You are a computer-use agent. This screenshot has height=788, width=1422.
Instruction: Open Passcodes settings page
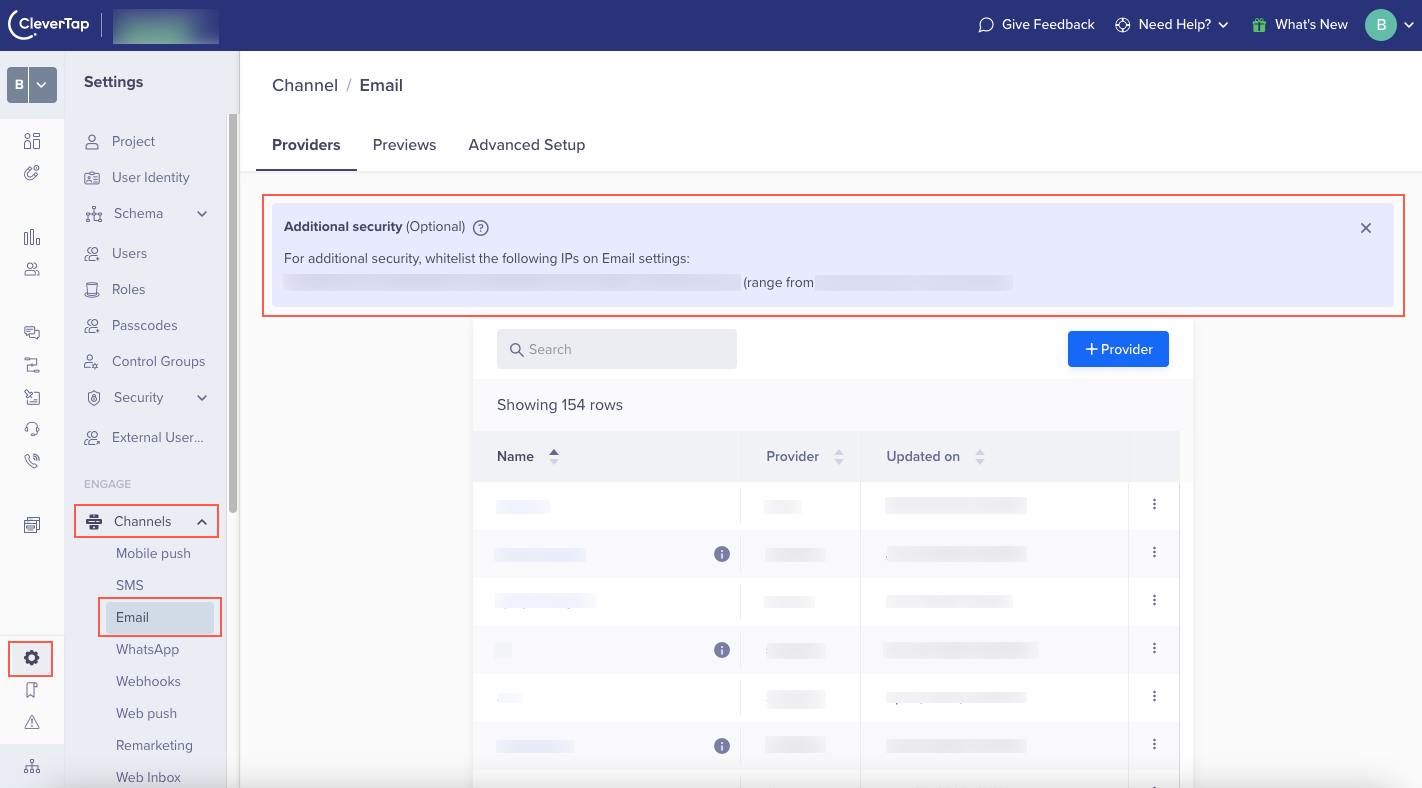(x=147, y=326)
